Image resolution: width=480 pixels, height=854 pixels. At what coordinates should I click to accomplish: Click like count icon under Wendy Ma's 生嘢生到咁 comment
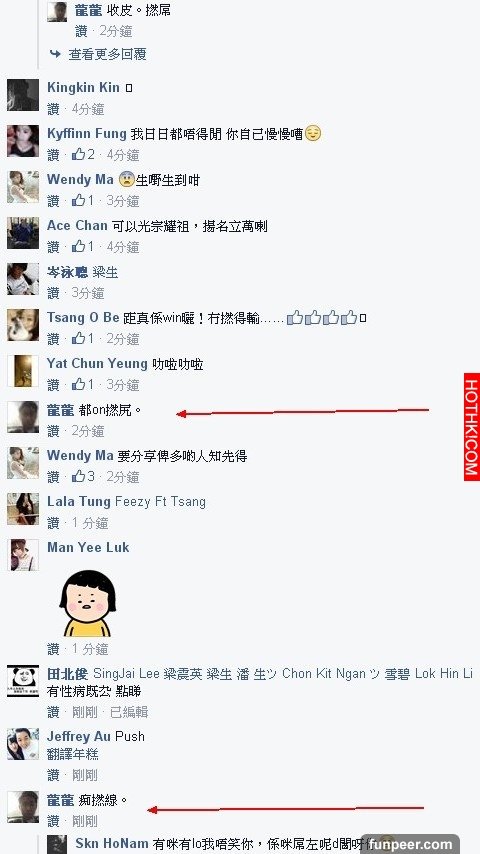point(78,201)
